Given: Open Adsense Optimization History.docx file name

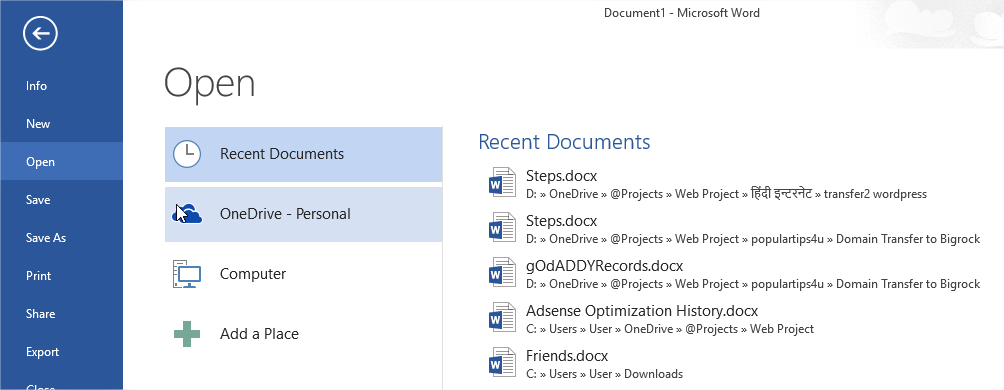Looking at the screenshot, I should pyautogui.click(x=642, y=311).
